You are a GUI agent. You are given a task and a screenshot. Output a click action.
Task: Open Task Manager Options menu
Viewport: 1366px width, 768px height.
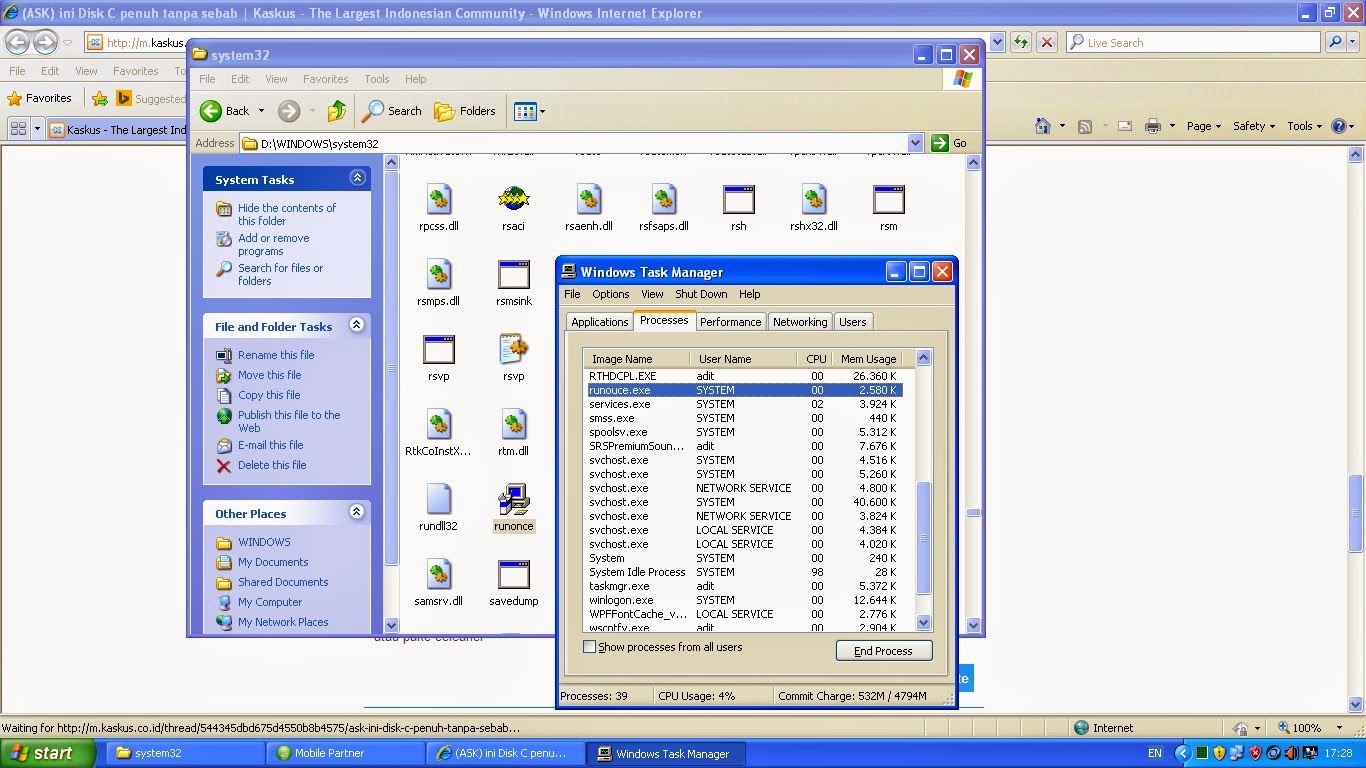point(610,294)
